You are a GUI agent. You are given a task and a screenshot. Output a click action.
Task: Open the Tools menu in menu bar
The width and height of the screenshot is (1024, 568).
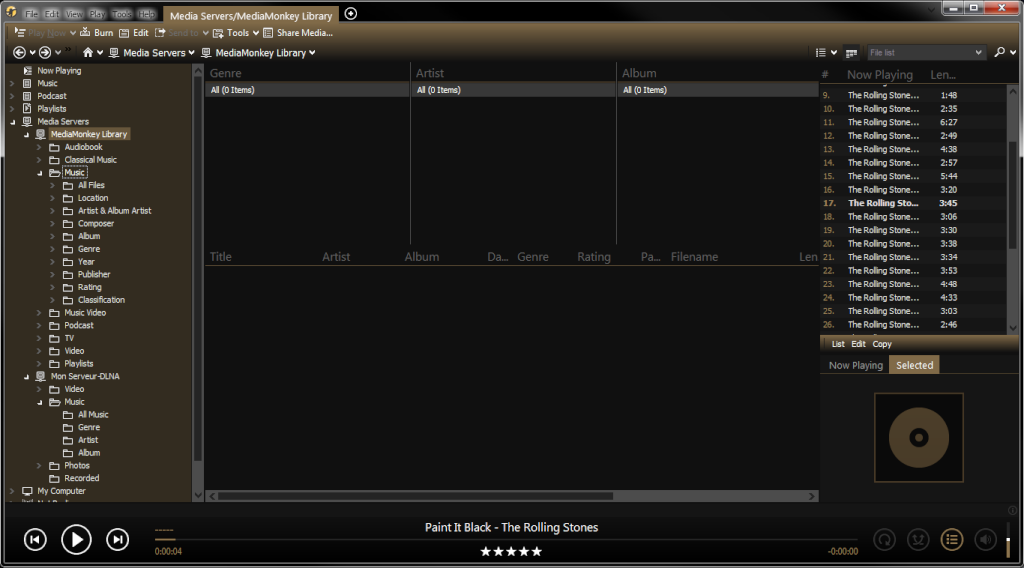point(121,14)
